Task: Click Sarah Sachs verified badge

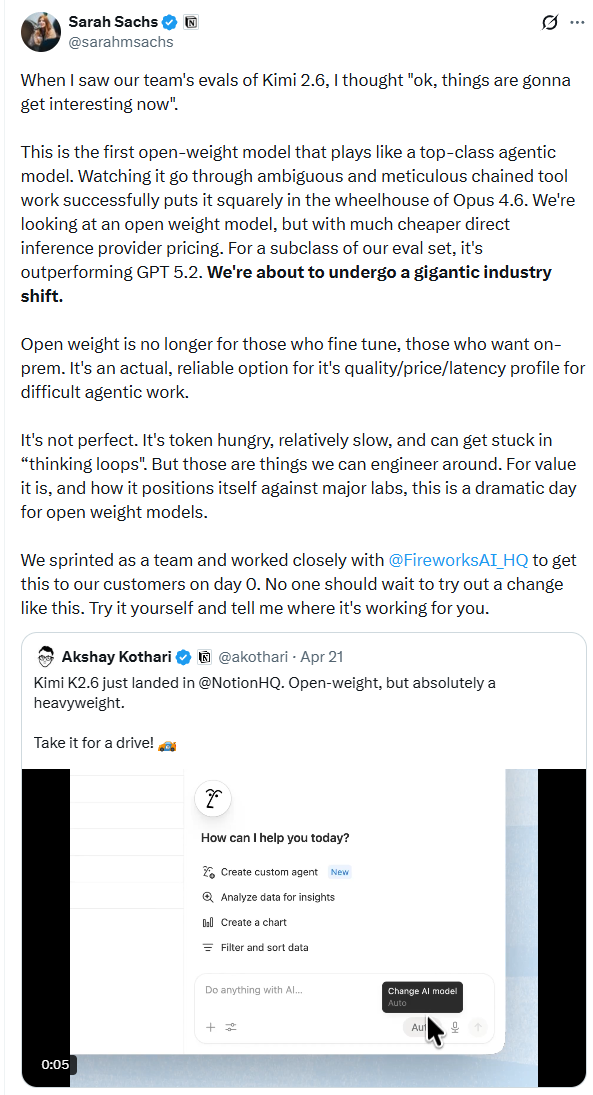Action: (170, 22)
